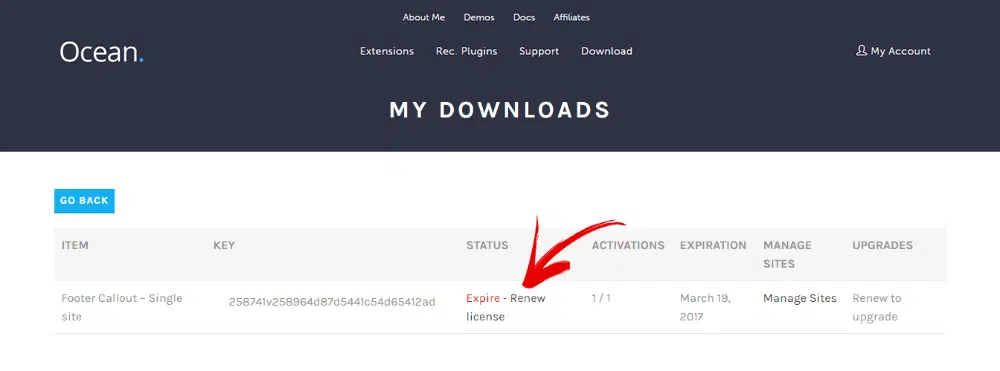Click the red Expire status label
Image resolution: width=1000 pixels, height=371 pixels.
point(483,298)
